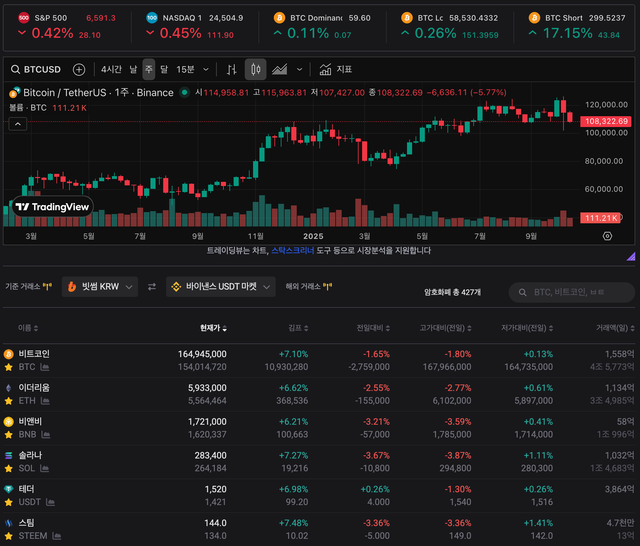The width and height of the screenshot is (640, 546).
Task: Select the 15분 timeframe
Action: coord(185,69)
